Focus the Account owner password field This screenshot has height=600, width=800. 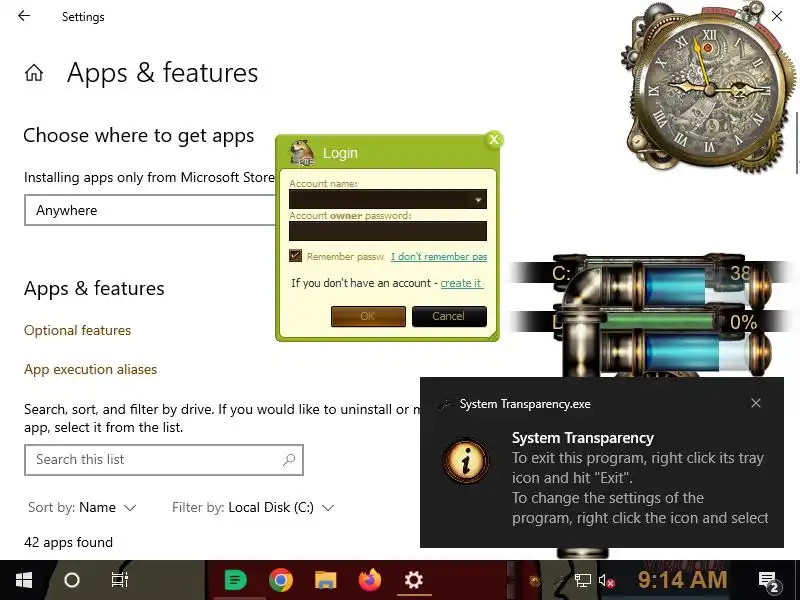pyautogui.click(x=388, y=231)
